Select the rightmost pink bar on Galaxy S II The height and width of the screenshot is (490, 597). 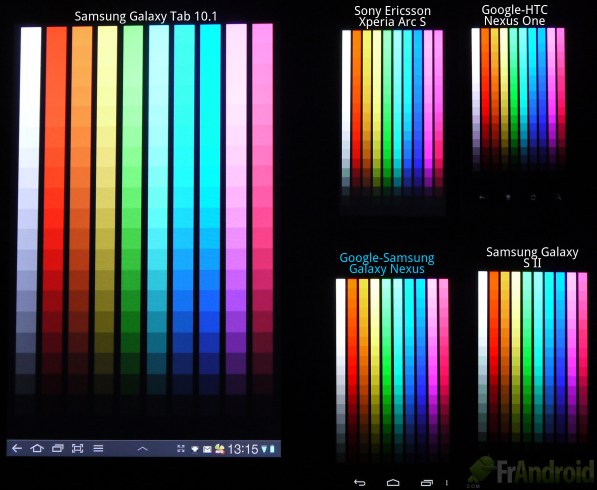tap(583, 358)
